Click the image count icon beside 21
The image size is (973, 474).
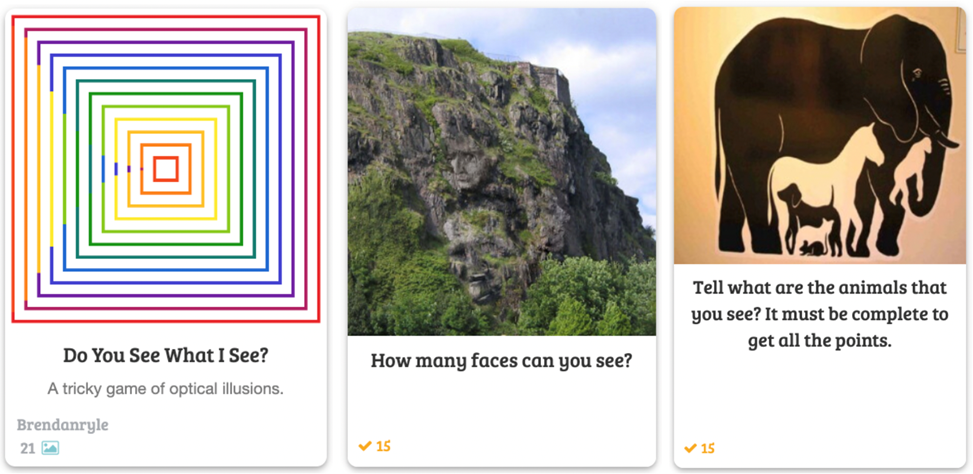point(50,448)
